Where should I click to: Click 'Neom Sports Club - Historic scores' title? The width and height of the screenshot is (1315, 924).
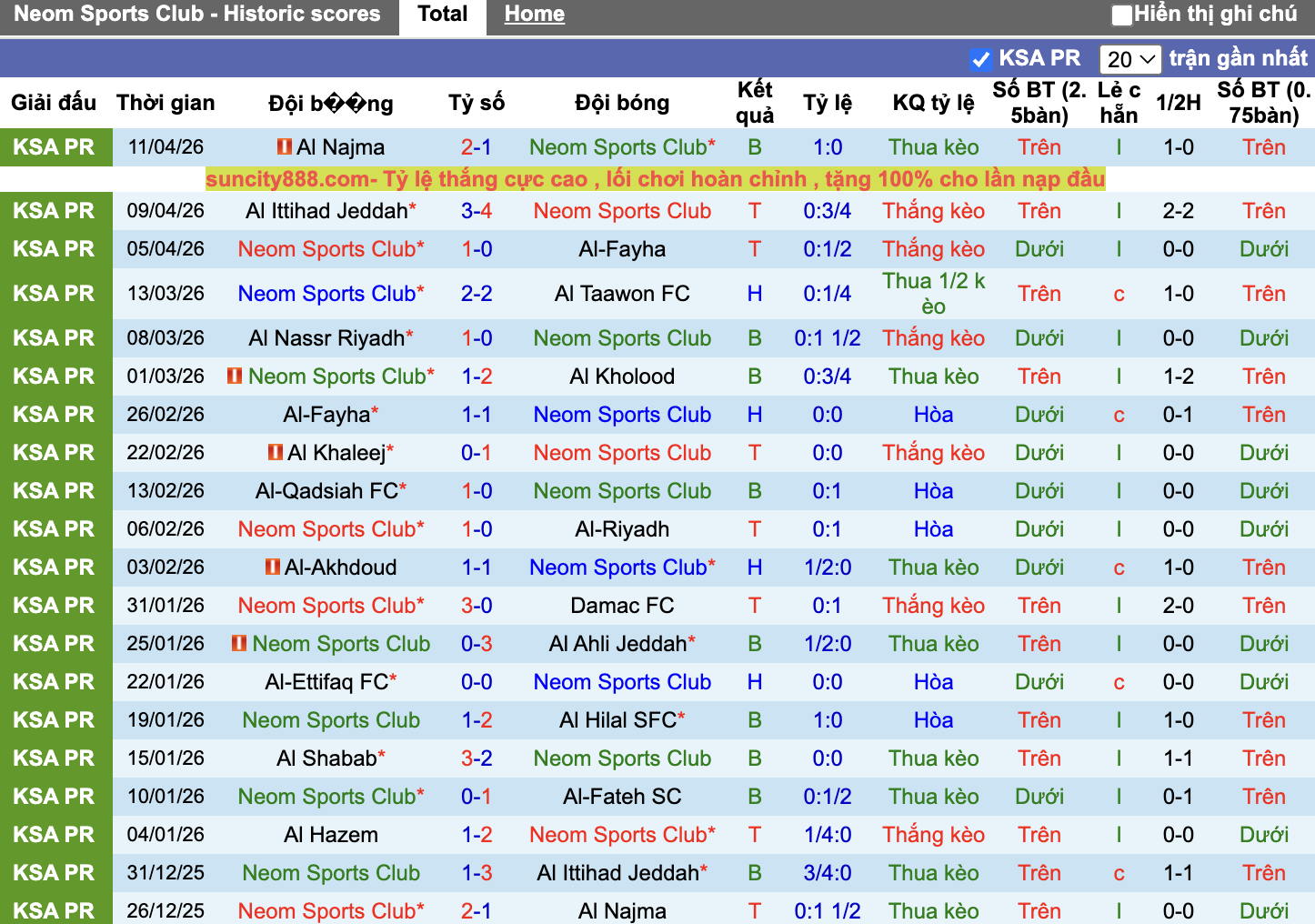[197, 15]
